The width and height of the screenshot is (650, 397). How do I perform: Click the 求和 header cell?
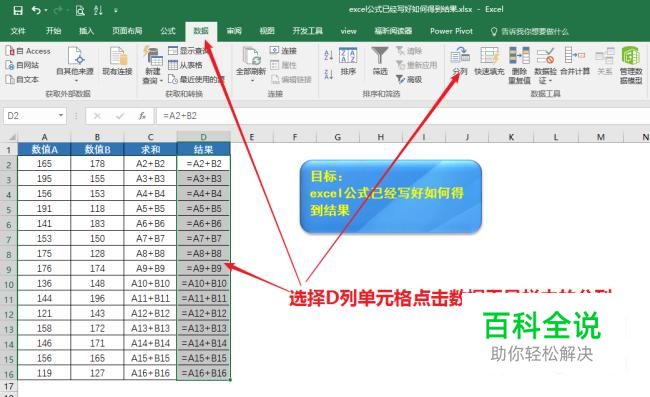click(150, 150)
